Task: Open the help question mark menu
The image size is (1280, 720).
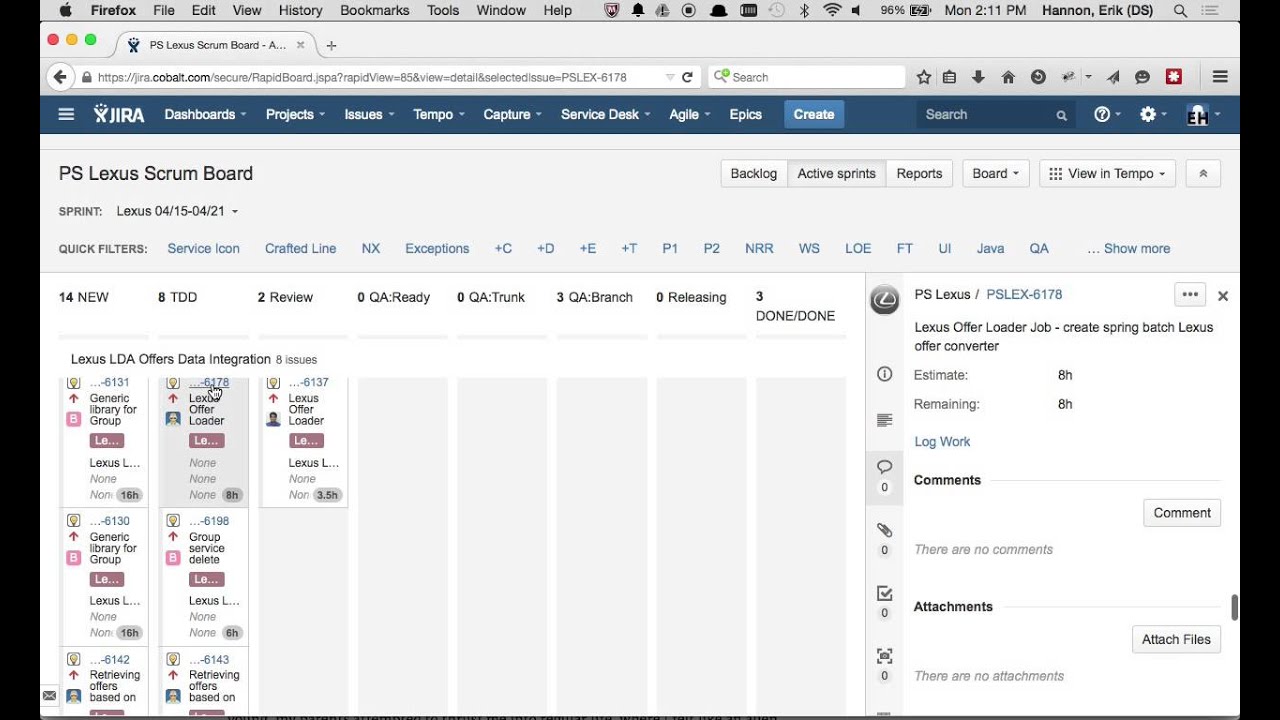Action: pyautogui.click(x=1107, y=114)
